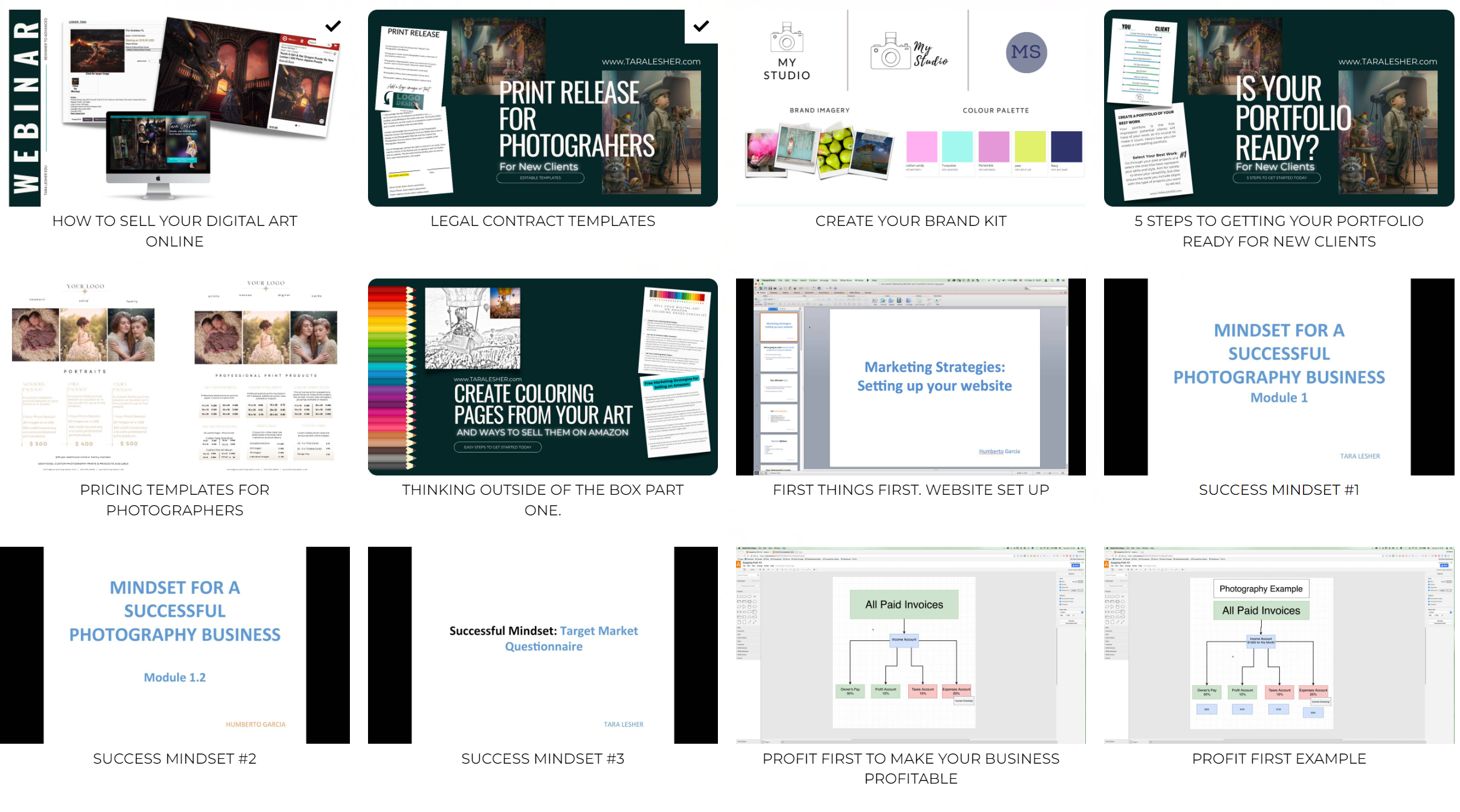Click the checkmark on Legal Contract Templates

pos(701,26)
